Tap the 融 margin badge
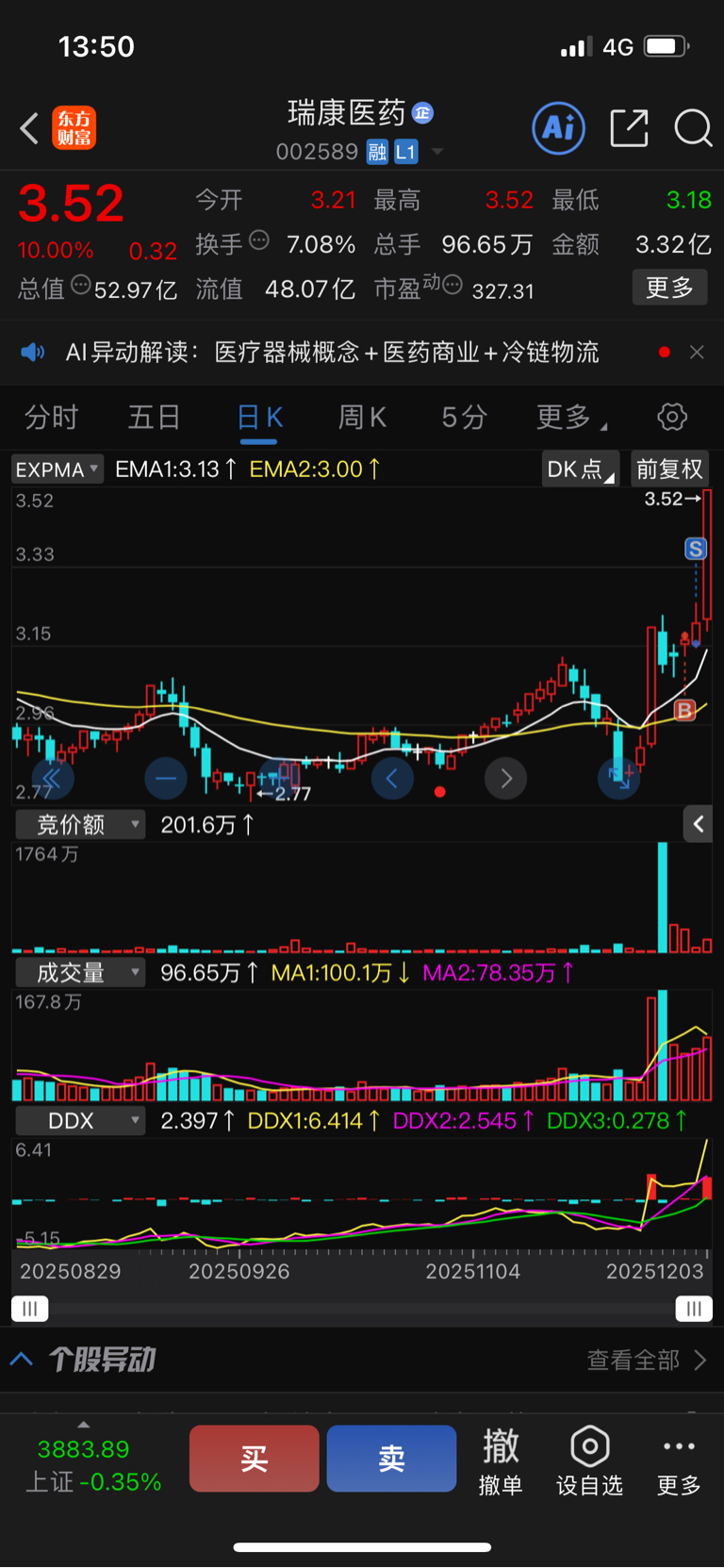724x1568 pixels. [x=377, y=152]
